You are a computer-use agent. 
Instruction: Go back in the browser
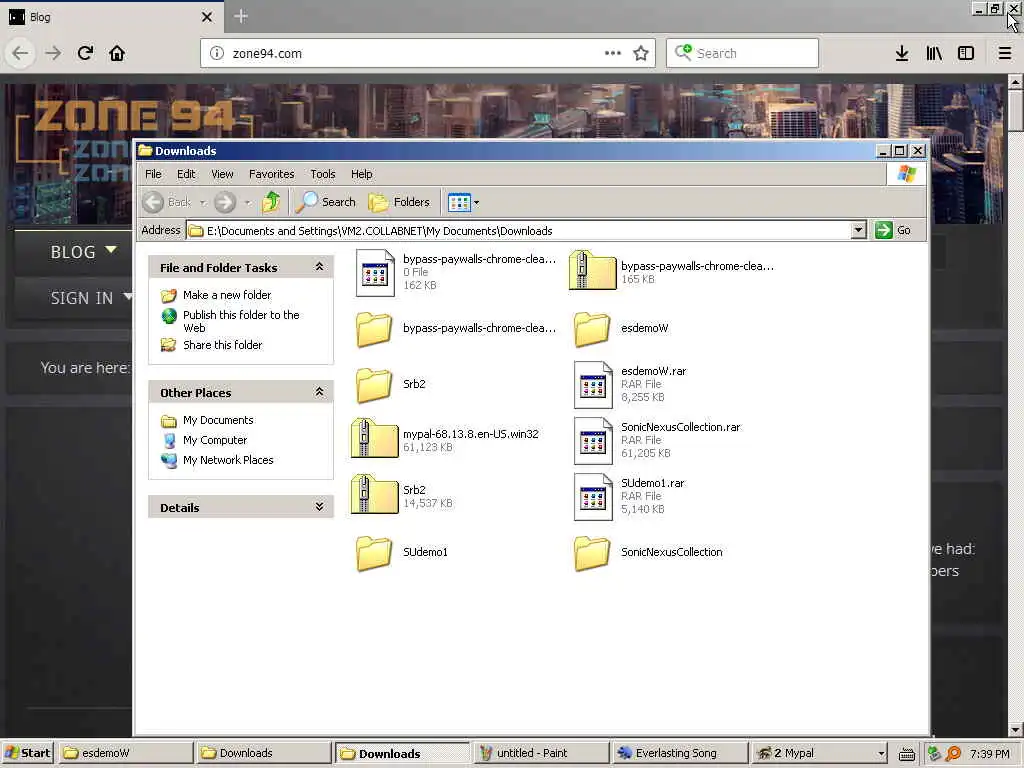20,54
